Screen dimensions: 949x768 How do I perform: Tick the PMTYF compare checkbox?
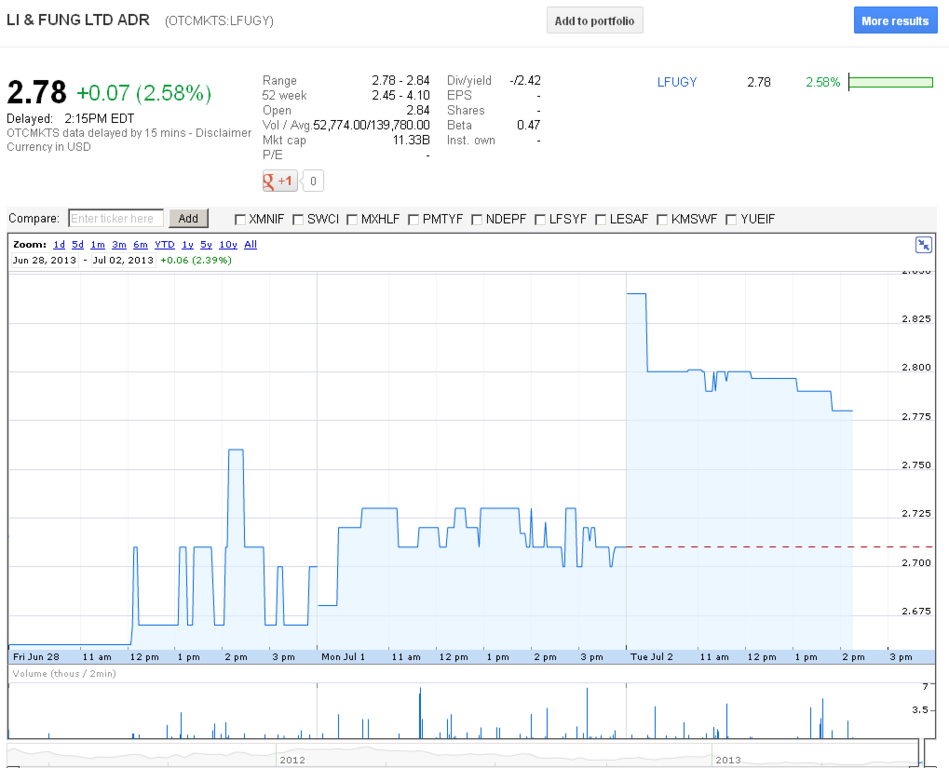(x=413, y=220)
